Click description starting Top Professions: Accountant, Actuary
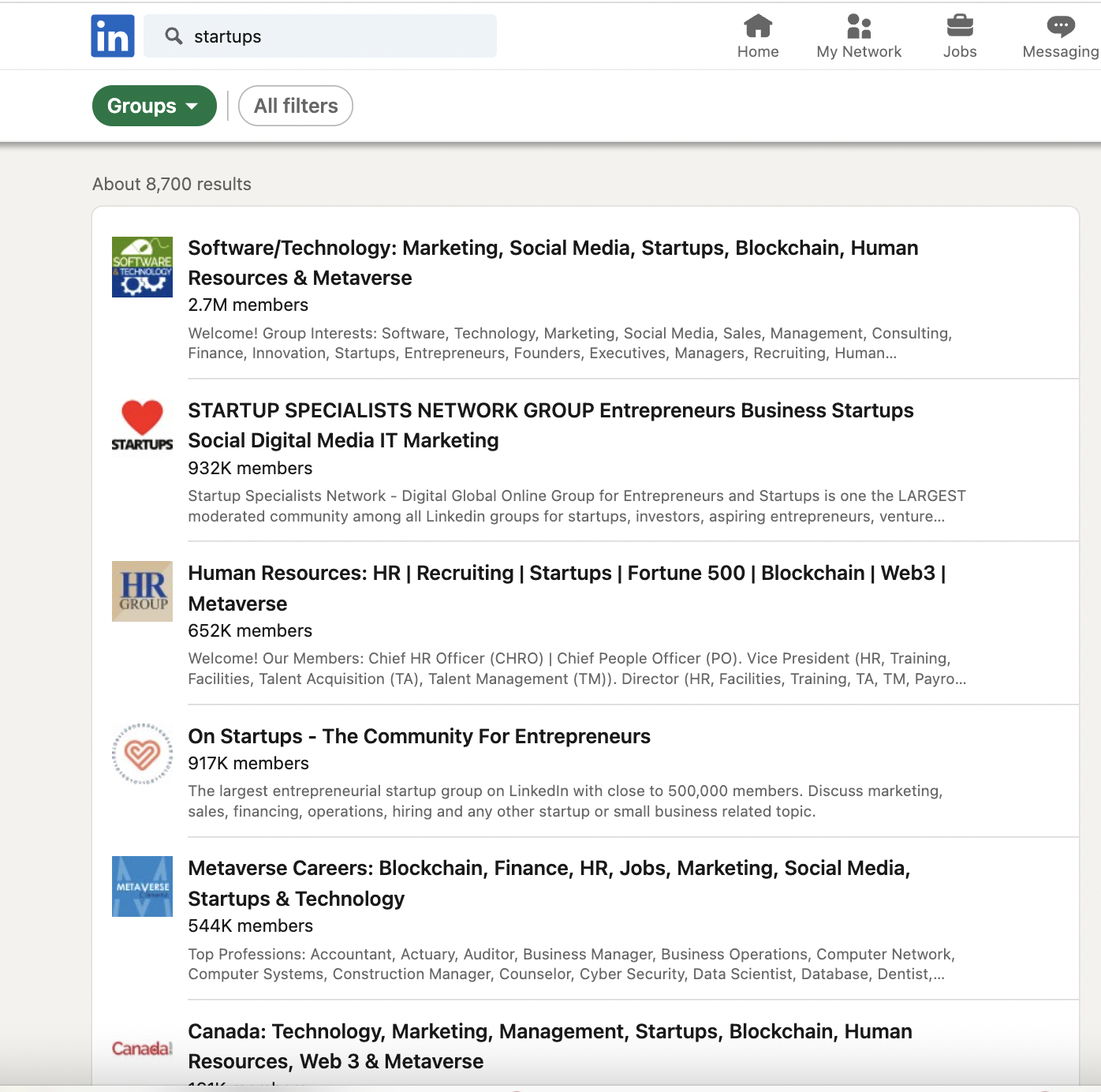Image resolution: width=1101 pixels, height=1092 pixels. [572, 963]
